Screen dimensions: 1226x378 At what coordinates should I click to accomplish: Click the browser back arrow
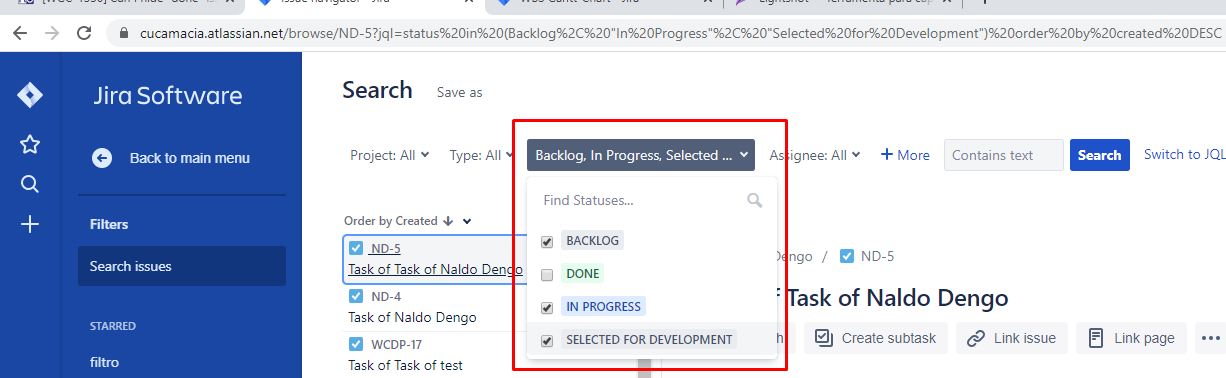[20, 33]
